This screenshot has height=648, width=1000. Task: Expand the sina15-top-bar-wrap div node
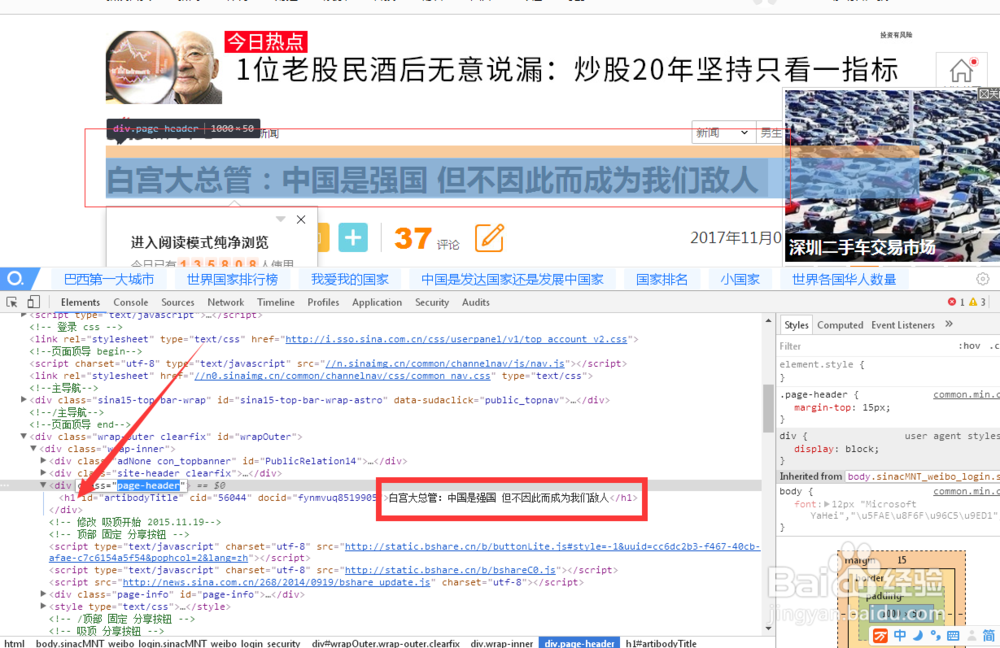click(x=24, y=400)
